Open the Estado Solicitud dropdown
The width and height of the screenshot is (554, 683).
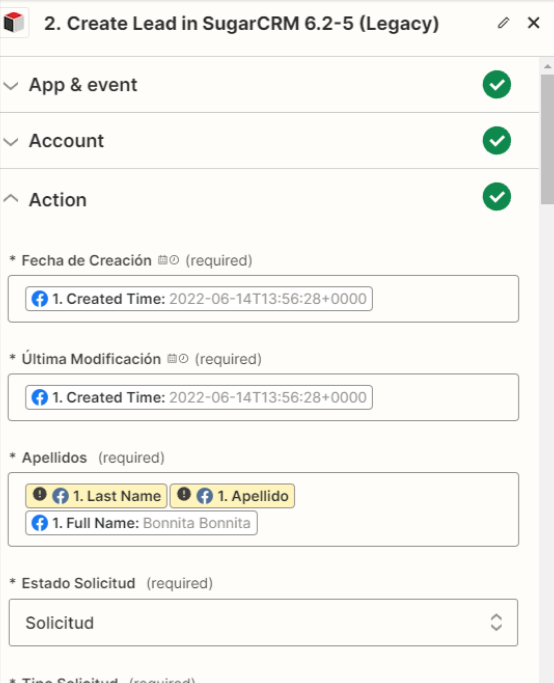click(x=263, y=622)
